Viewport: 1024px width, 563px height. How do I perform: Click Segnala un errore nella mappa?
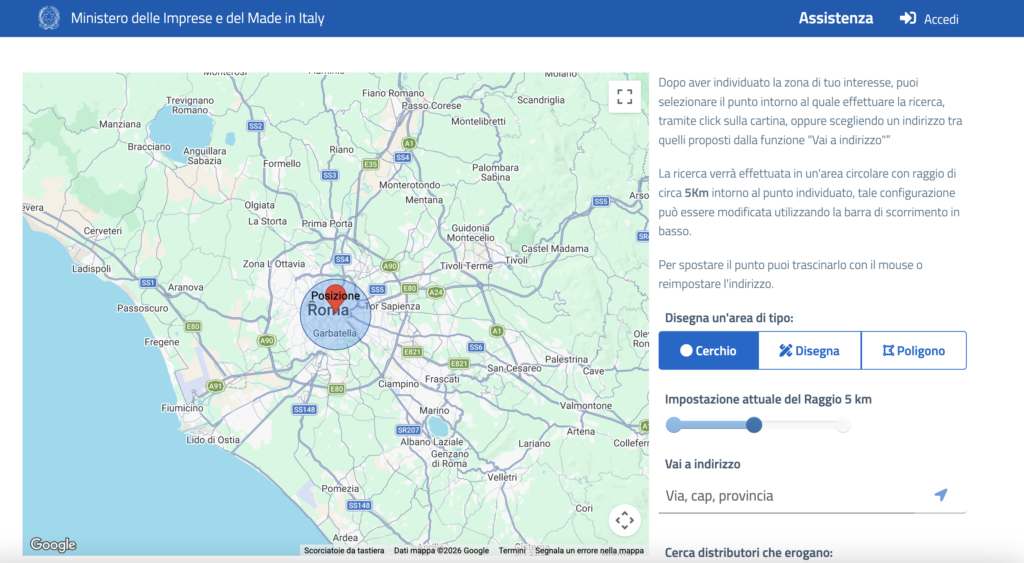(589, 551)
